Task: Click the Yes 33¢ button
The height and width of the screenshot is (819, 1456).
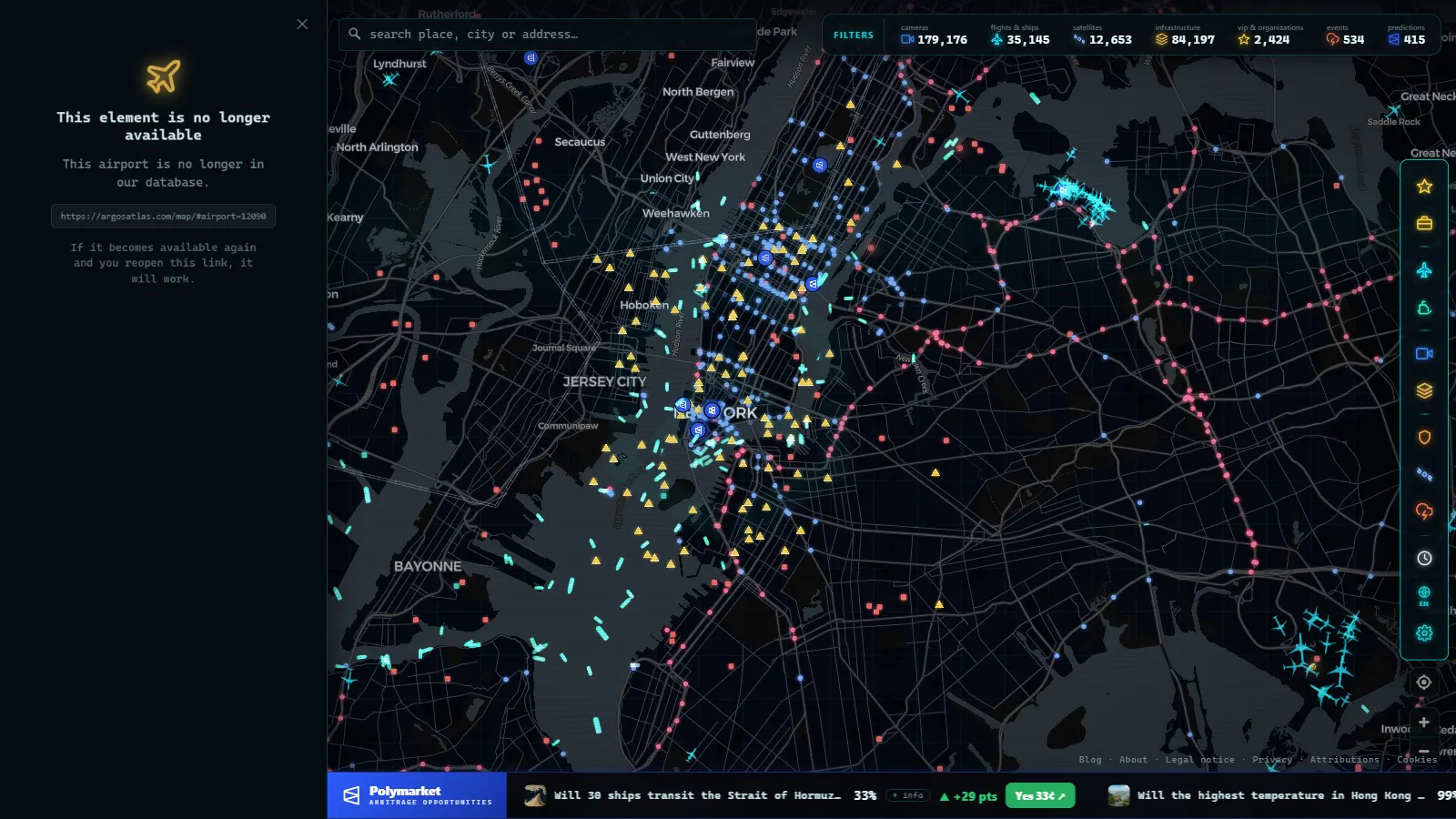Action: pyautogui.click(x=1040, y=795)
